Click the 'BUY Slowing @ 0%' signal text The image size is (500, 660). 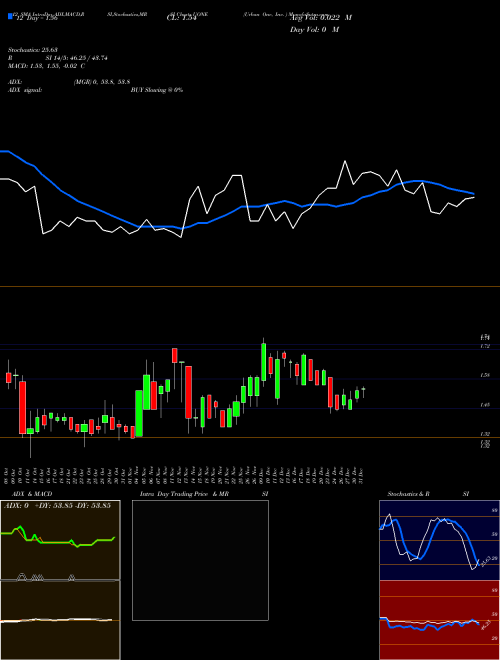click(x=157, y=90)
